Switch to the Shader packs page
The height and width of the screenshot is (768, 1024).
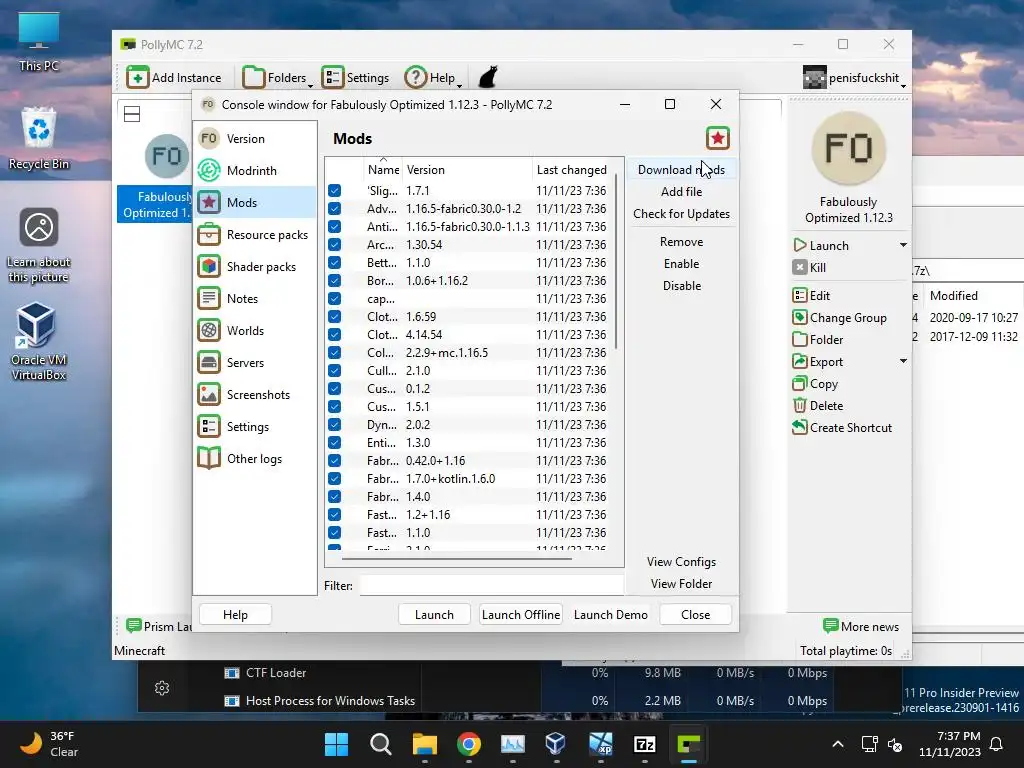[255, 266]
